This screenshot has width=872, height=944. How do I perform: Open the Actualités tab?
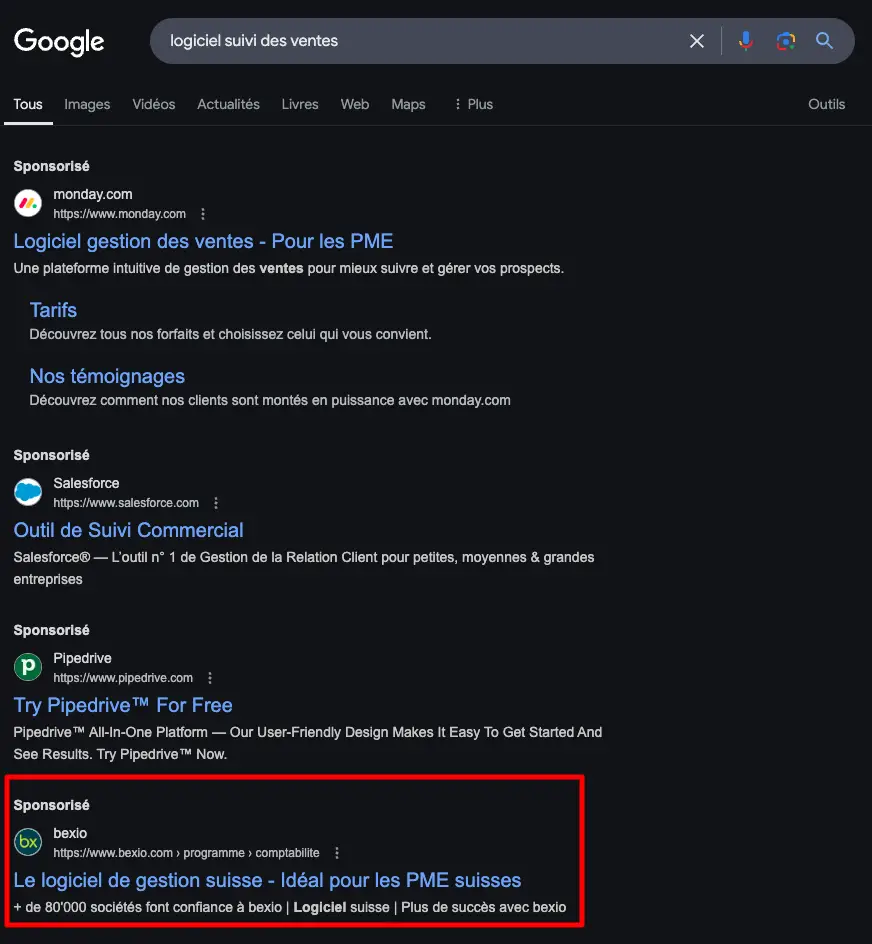pyautogui.click(x=228, y=104)
